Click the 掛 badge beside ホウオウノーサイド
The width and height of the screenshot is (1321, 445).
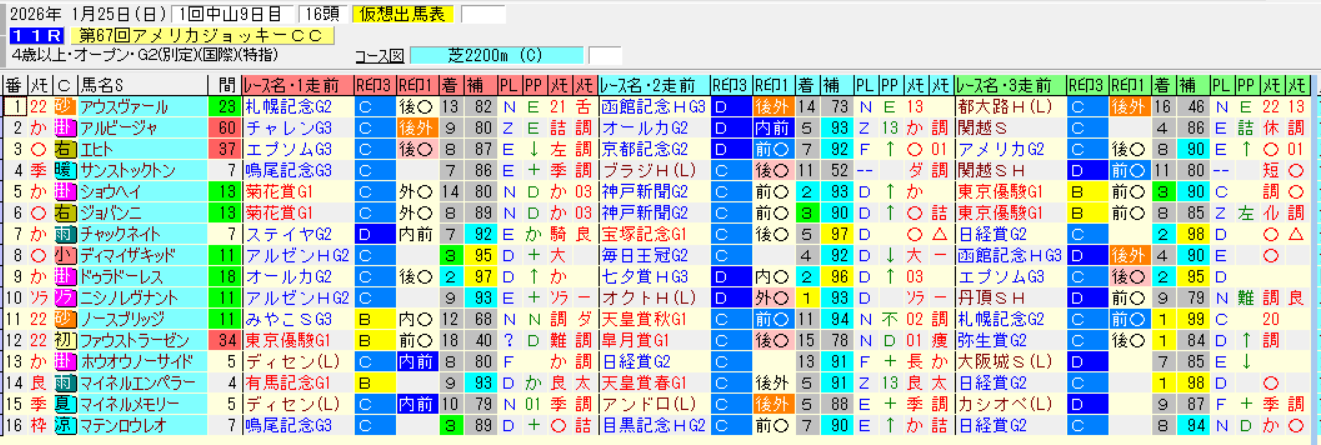pos(64,361)
